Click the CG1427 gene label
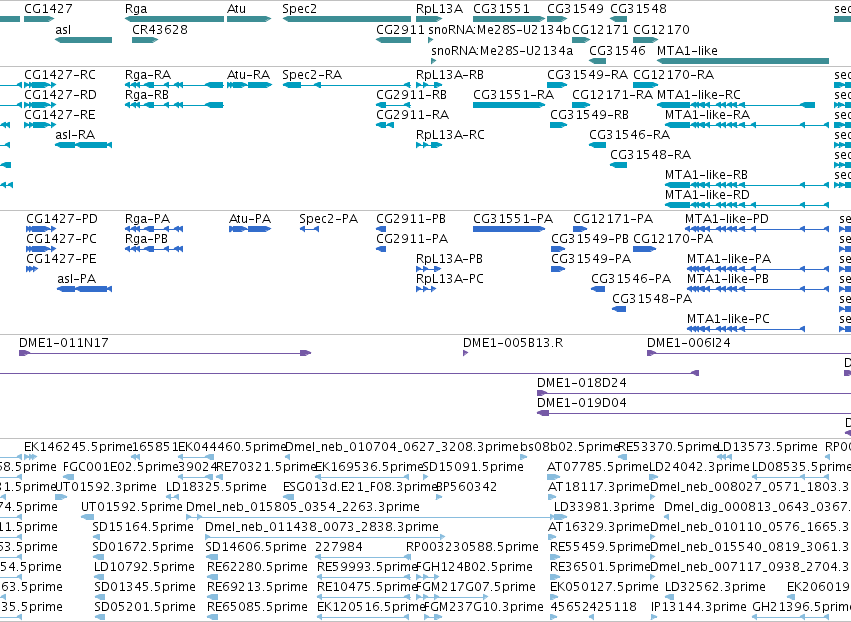This screenshot has width=851, height=622. (x=48, y=9)
